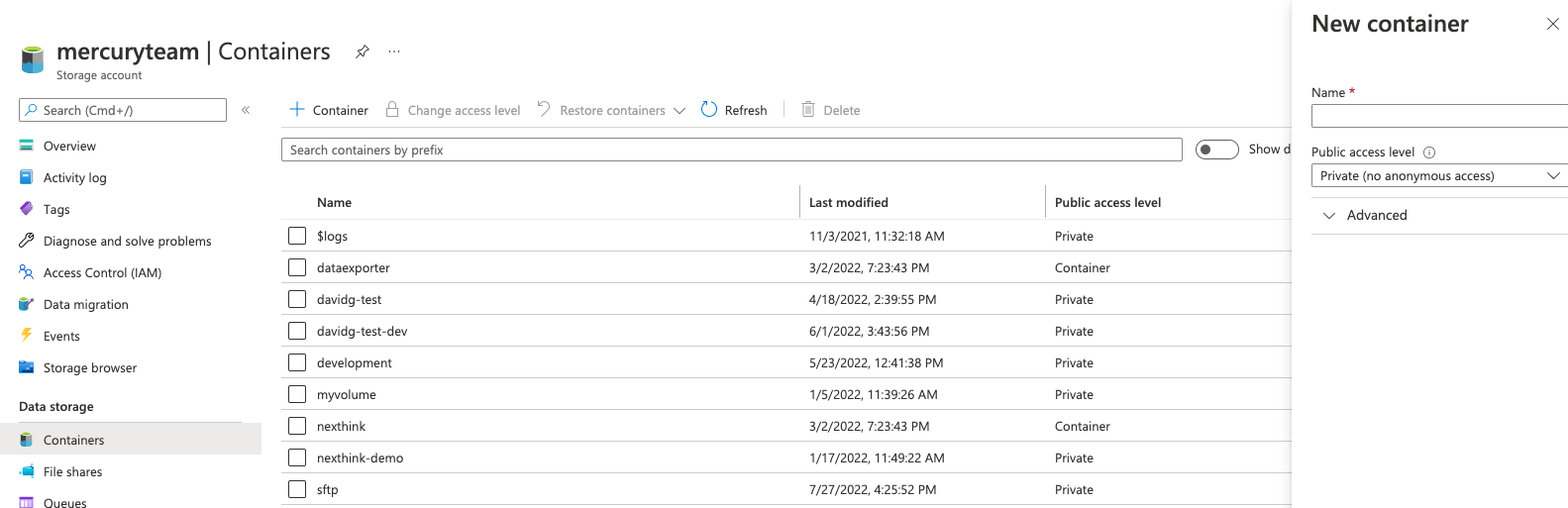Image resolution: width=1568 pixels, height=508 pixels.
Task: Go to Storage browser
Action: pyautogui.click(x=89, y=367)
